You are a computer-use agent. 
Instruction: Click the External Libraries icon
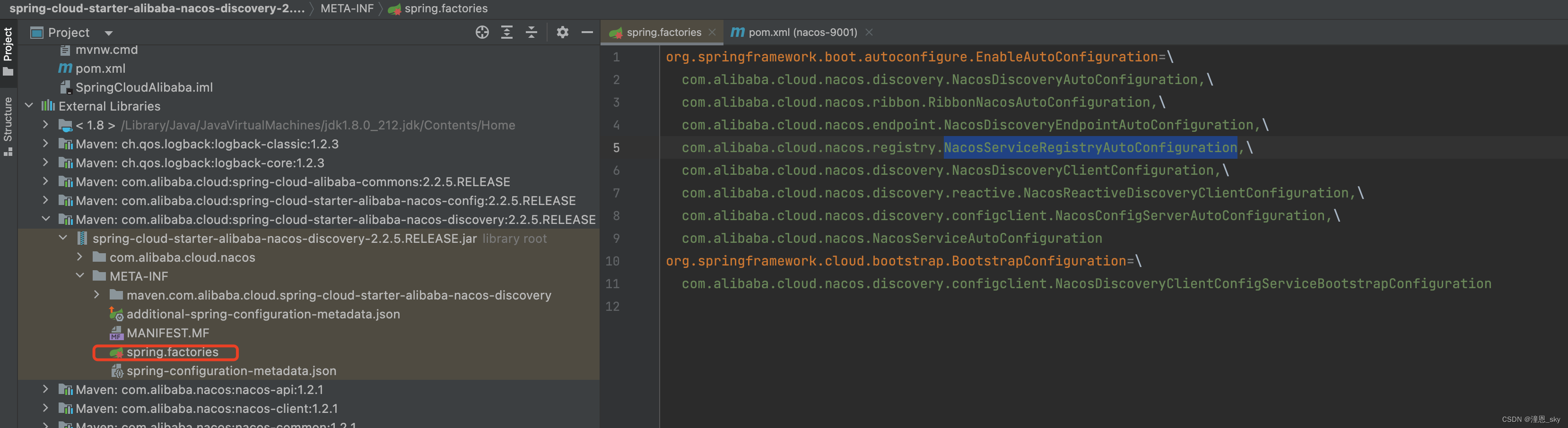point(48,106)
